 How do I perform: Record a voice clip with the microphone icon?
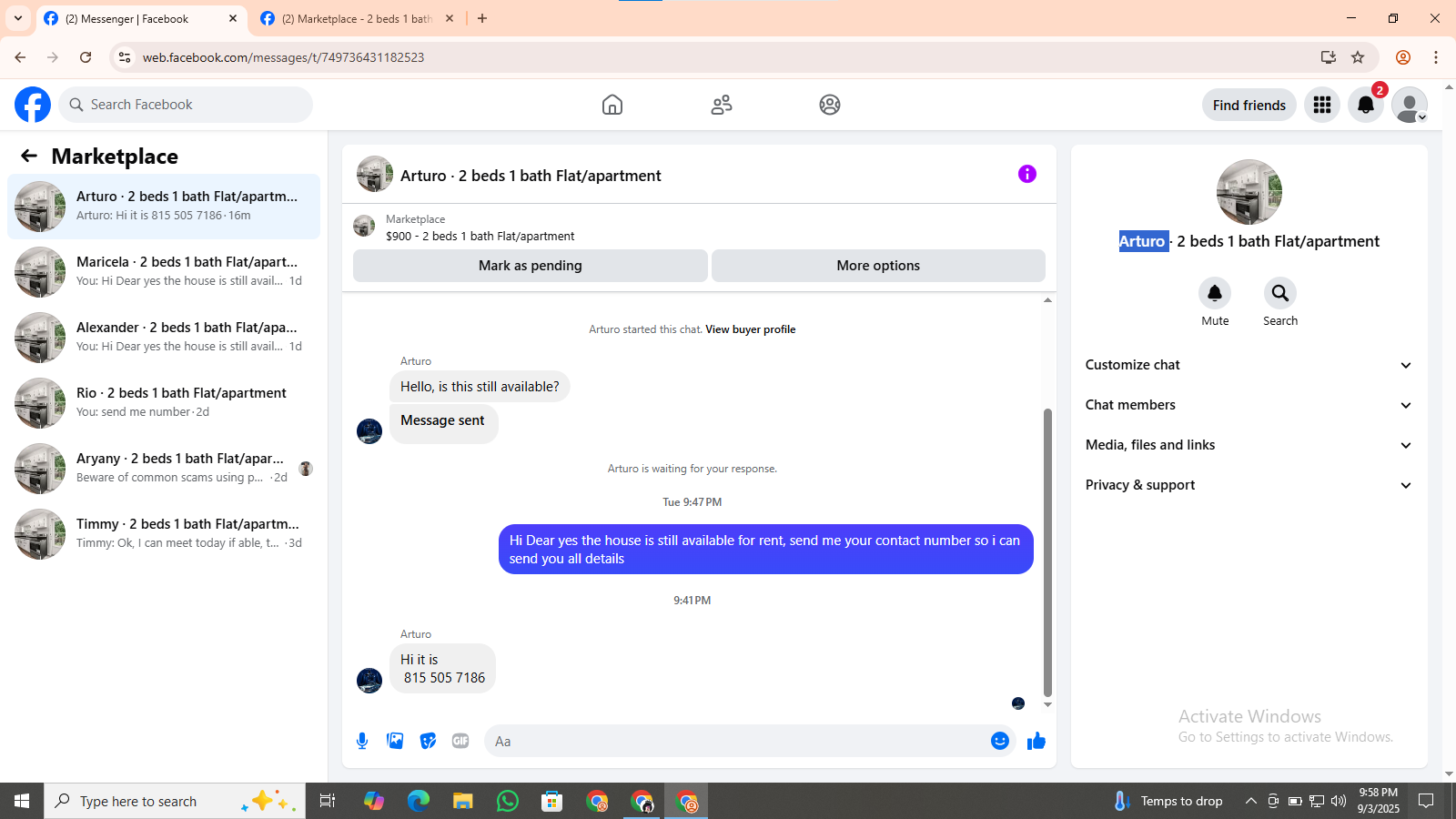click(362, 741)
